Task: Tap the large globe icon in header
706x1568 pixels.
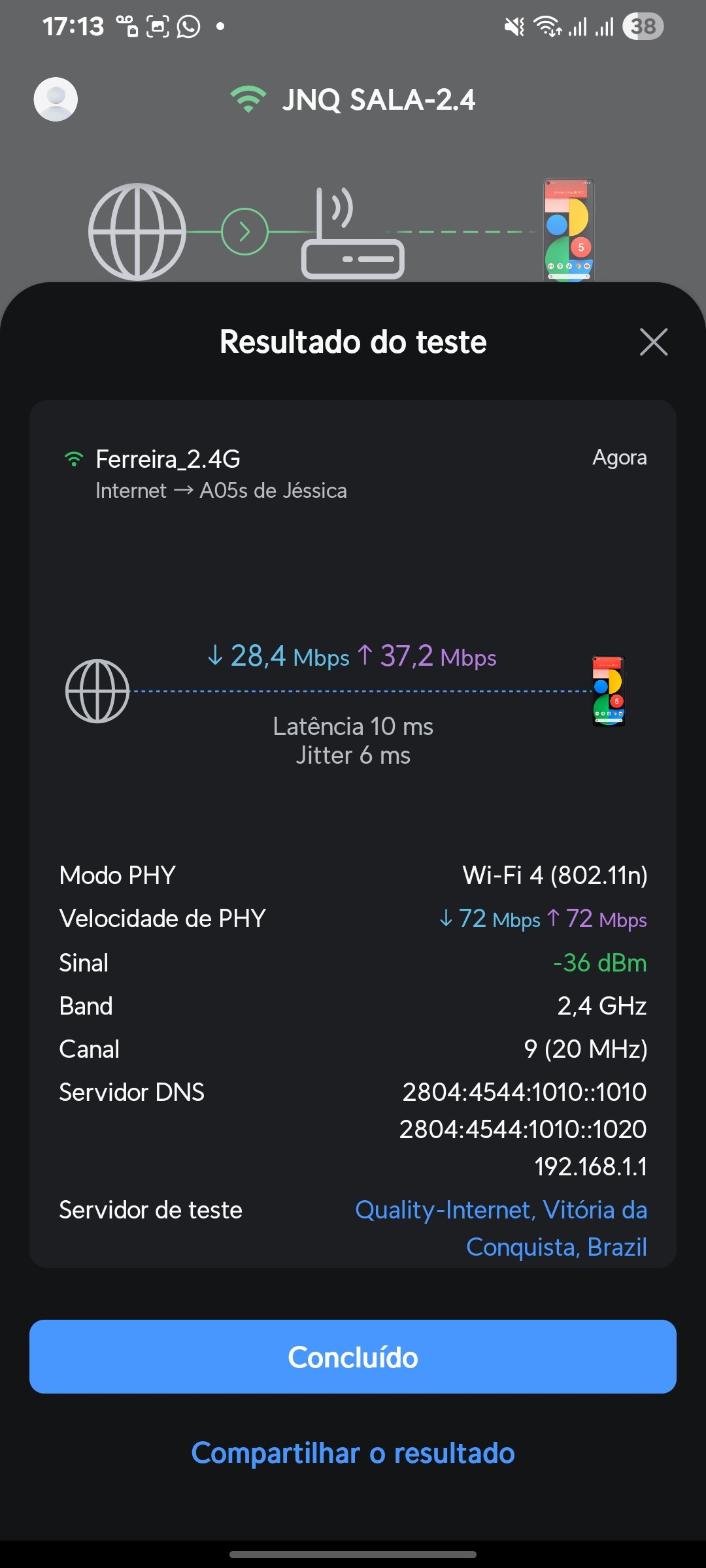Action: 137,231
